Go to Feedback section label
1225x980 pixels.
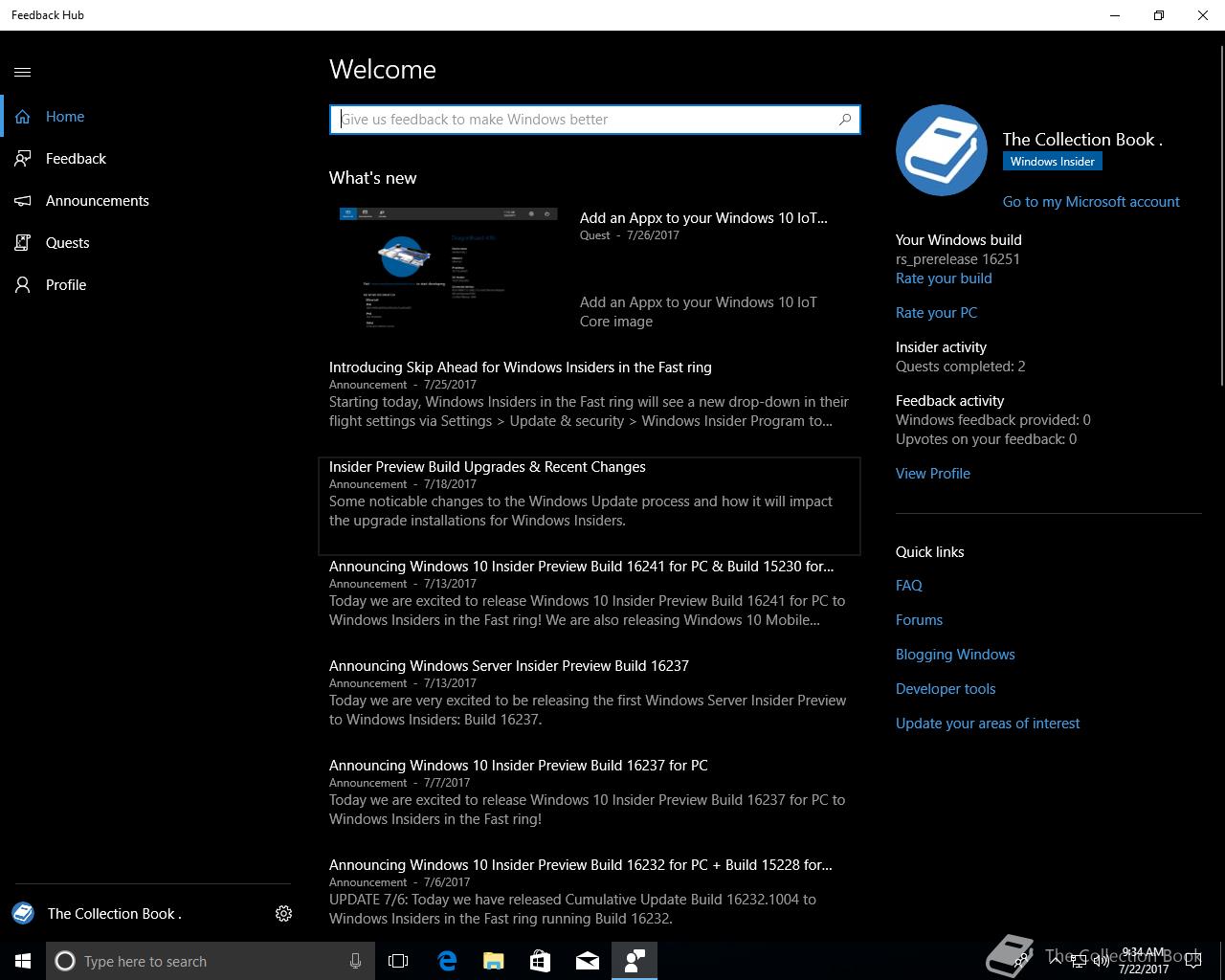76,159
